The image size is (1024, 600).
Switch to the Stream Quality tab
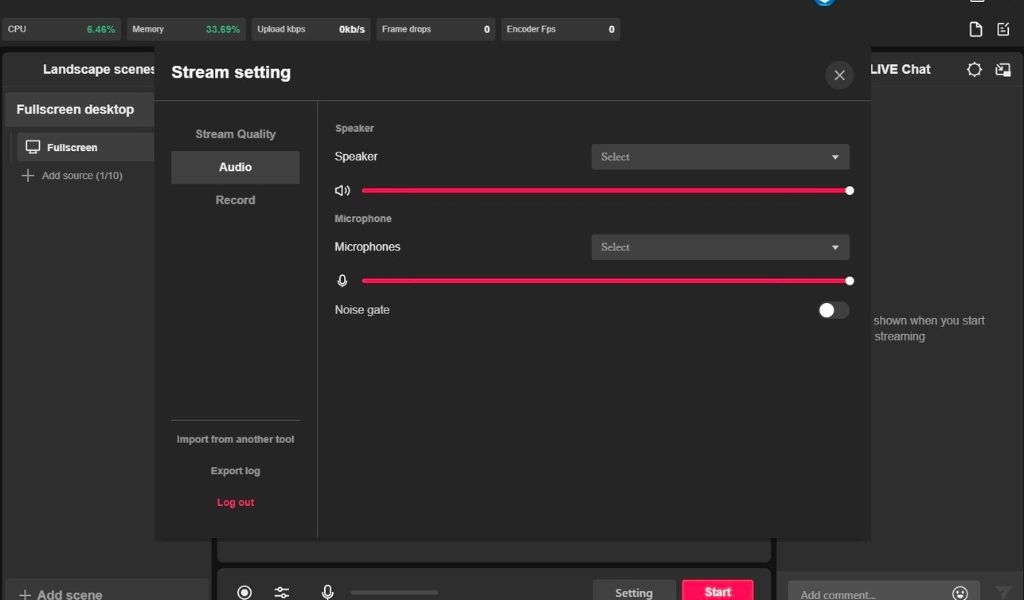point(235,134)
